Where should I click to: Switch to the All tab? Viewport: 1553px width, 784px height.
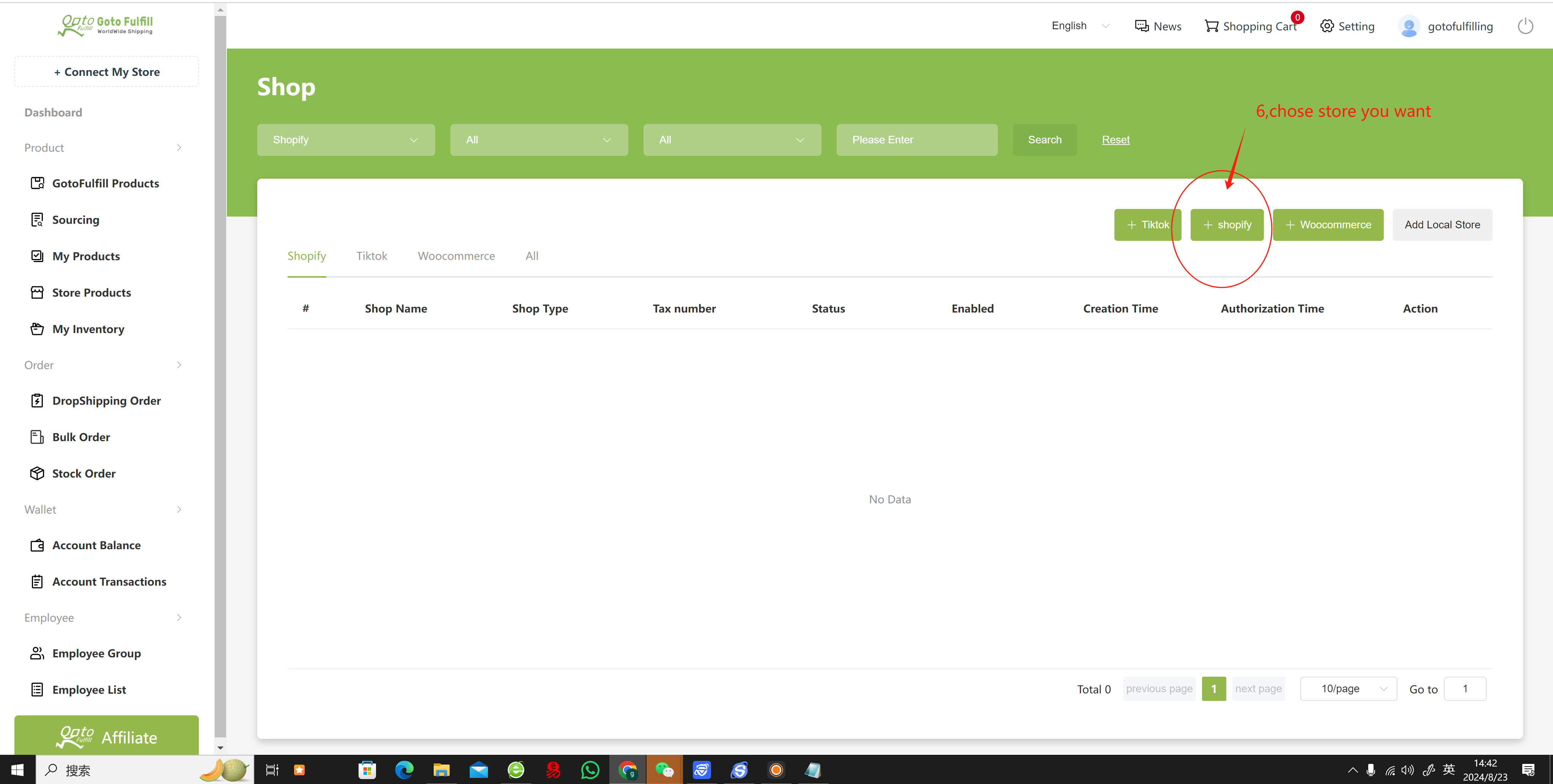(532, 256)
